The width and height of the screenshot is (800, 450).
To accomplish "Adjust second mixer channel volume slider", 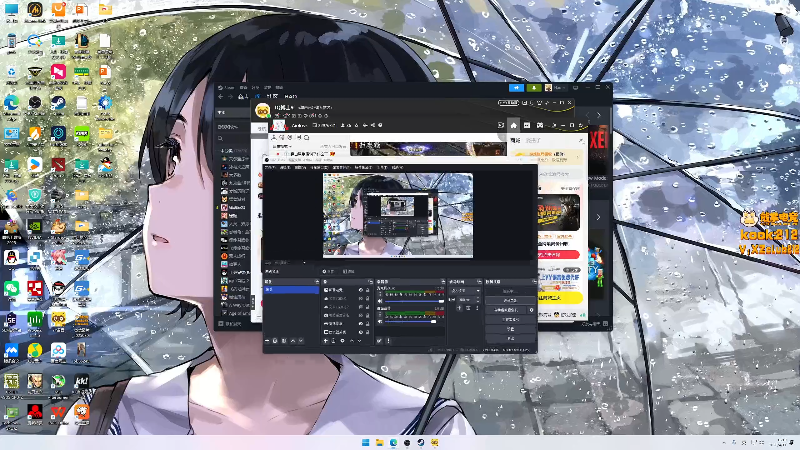I will (x=414, y=321).
